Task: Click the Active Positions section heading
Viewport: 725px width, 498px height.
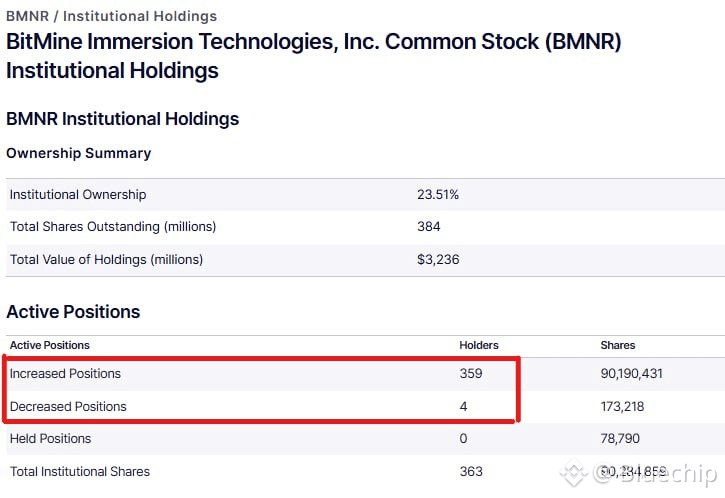Action: pos(73,311)
